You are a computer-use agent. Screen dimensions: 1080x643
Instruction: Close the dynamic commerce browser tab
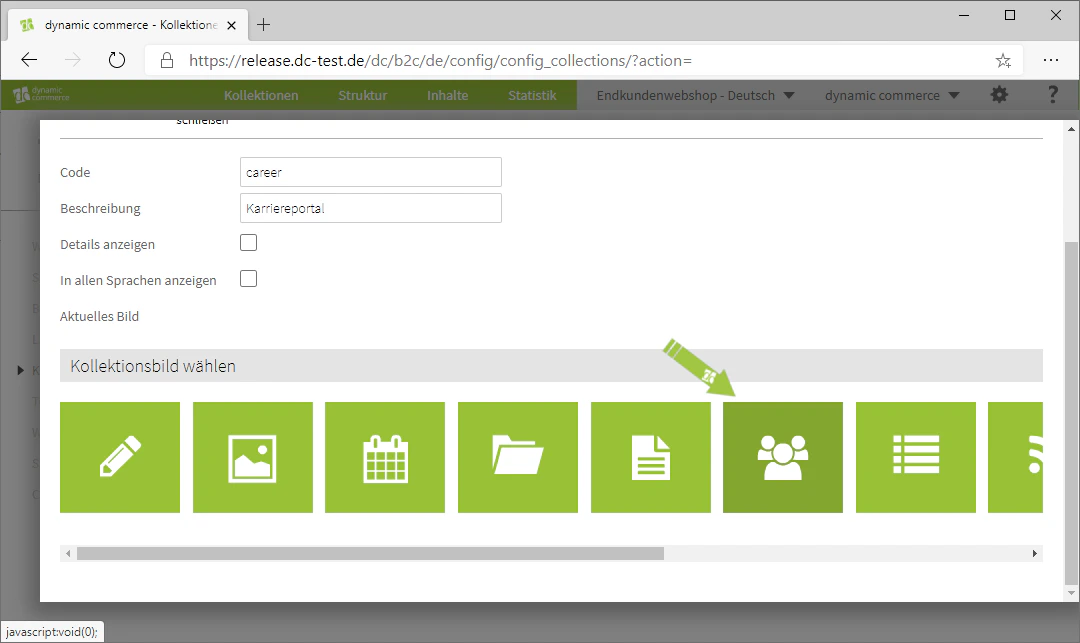(231, 25)
